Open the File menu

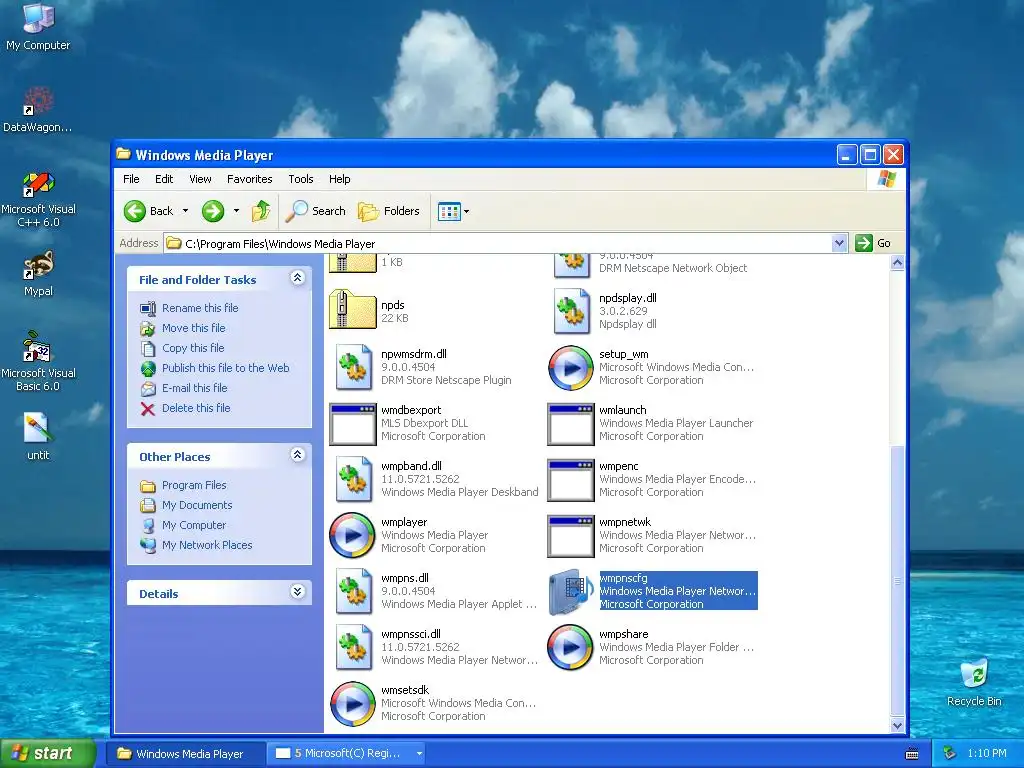pos(131,179)
